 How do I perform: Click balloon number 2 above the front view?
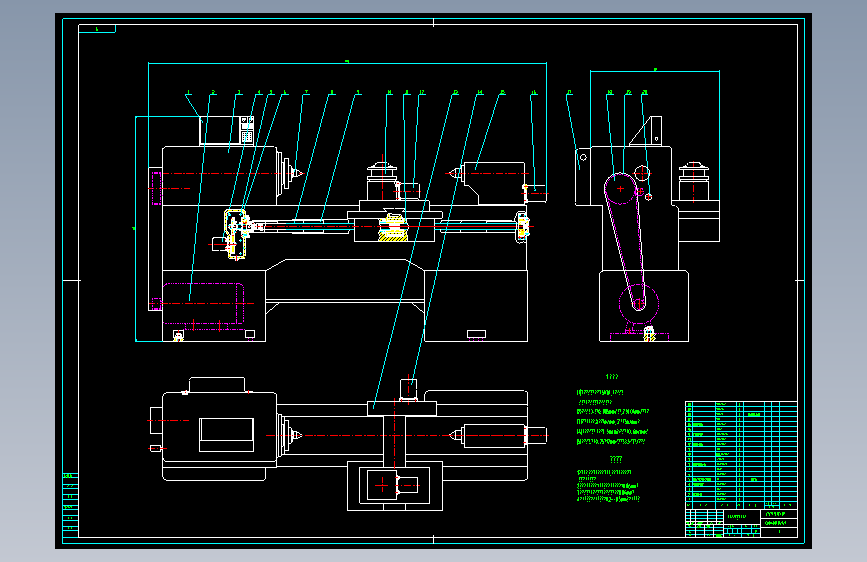(213, 92)
